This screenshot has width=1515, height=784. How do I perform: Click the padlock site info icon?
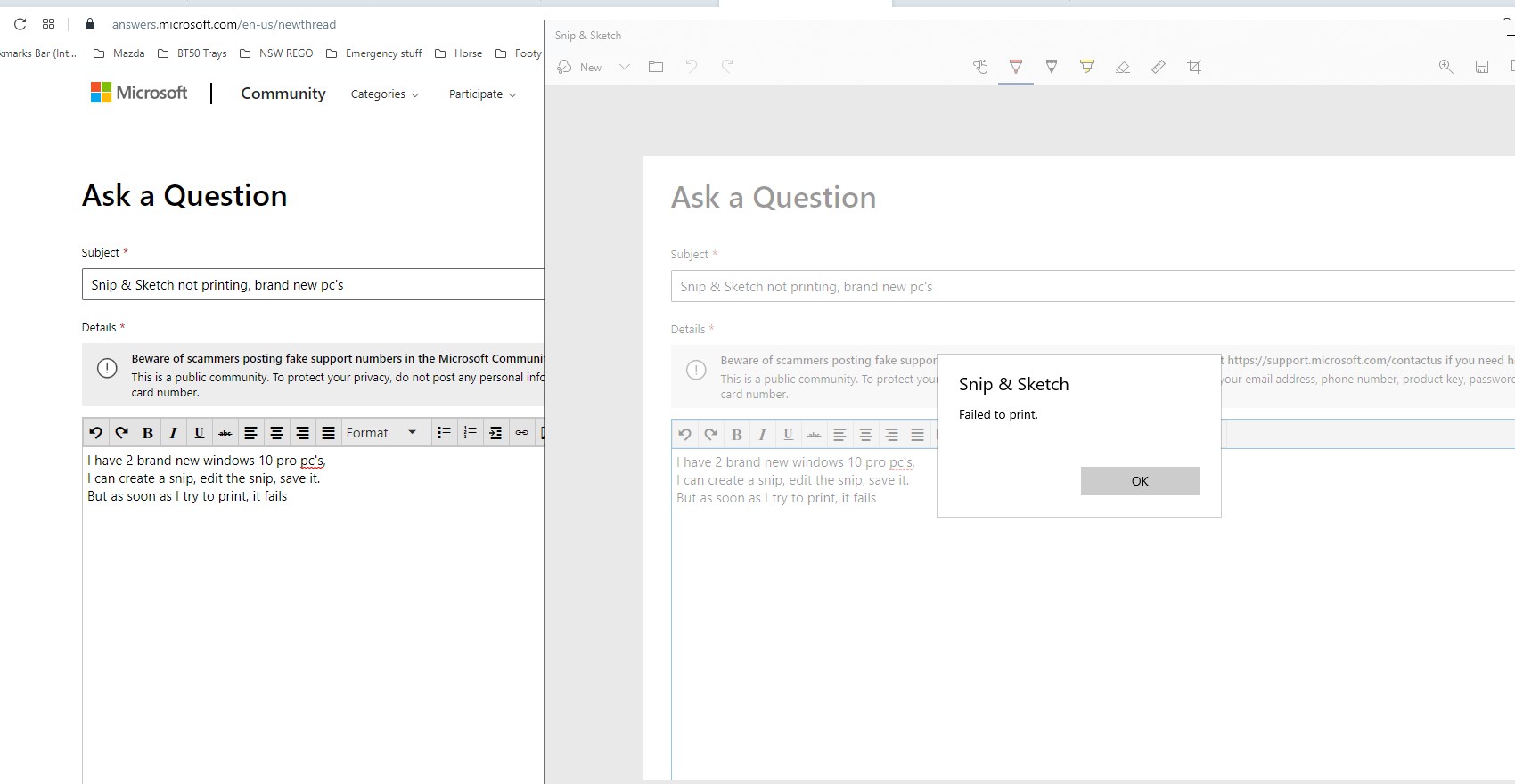point(89,24)
